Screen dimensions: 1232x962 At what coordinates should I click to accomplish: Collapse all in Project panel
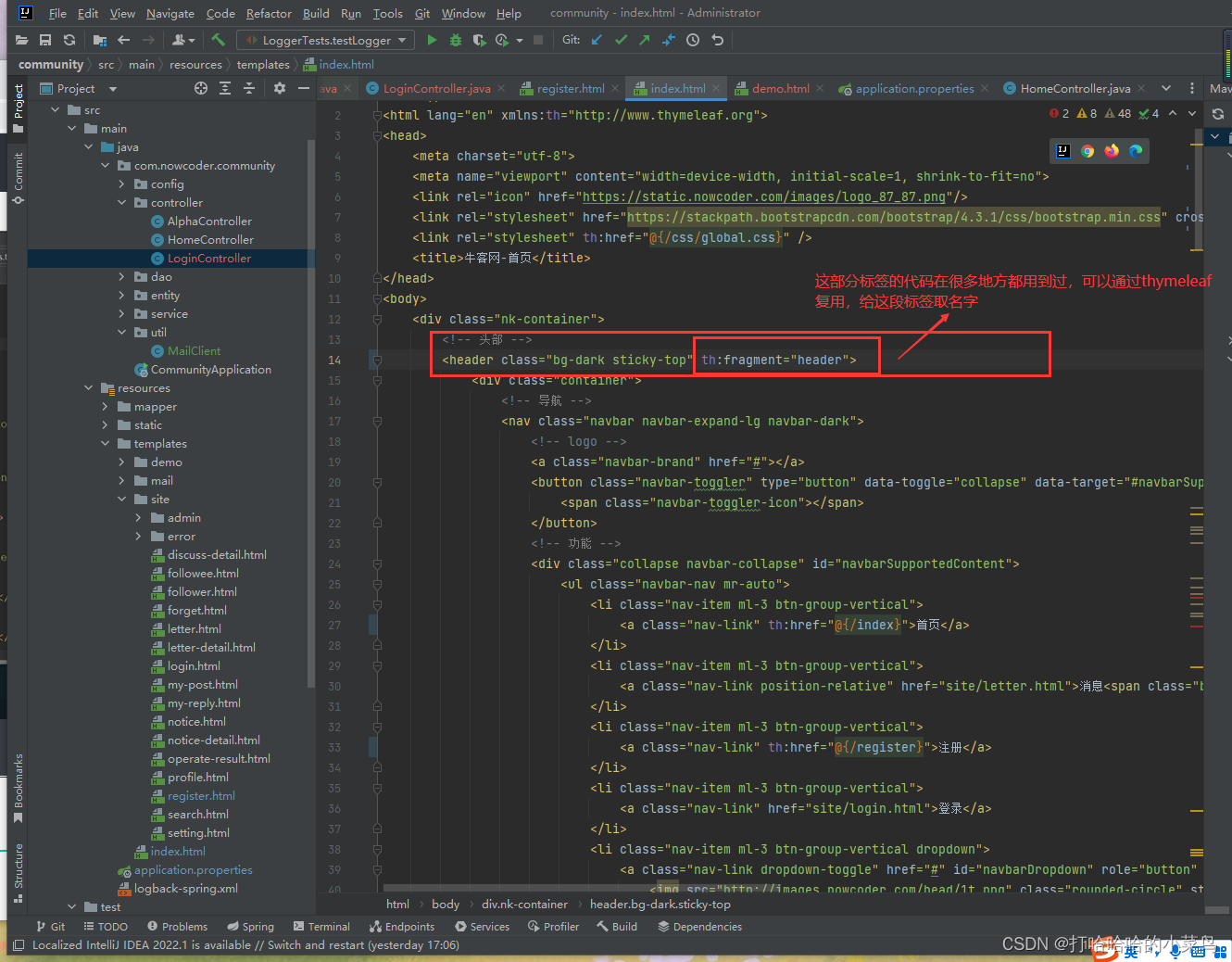[249, 88]
